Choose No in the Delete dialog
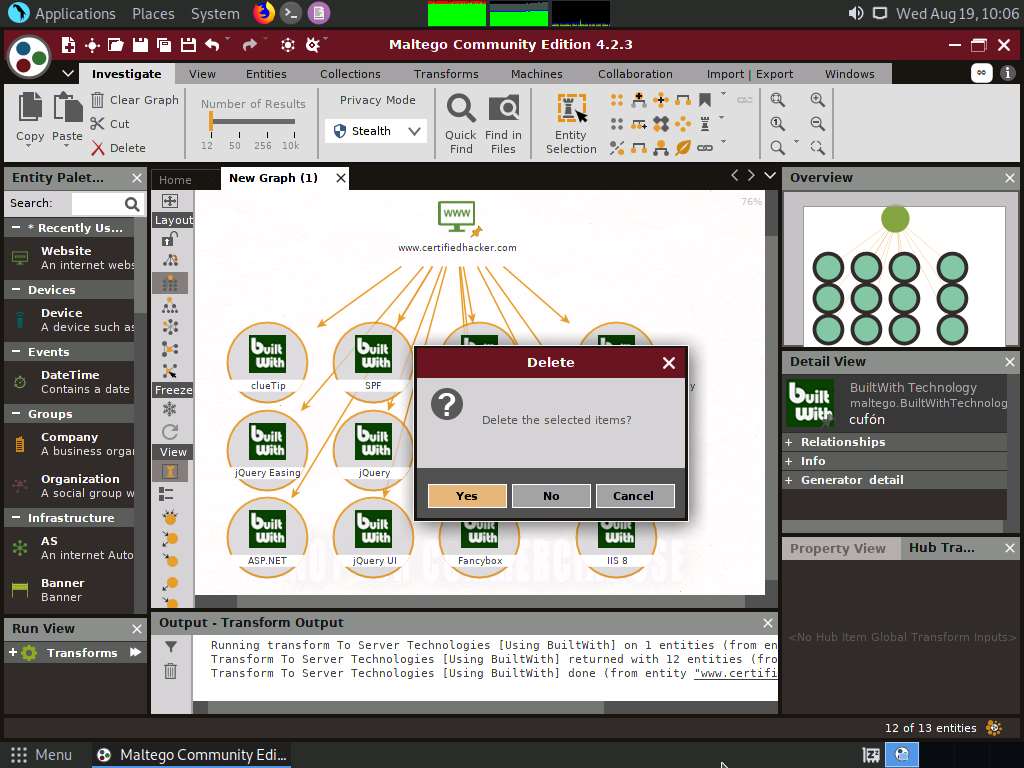This screenshot has height=768, width=1024. tap(551, 496)
